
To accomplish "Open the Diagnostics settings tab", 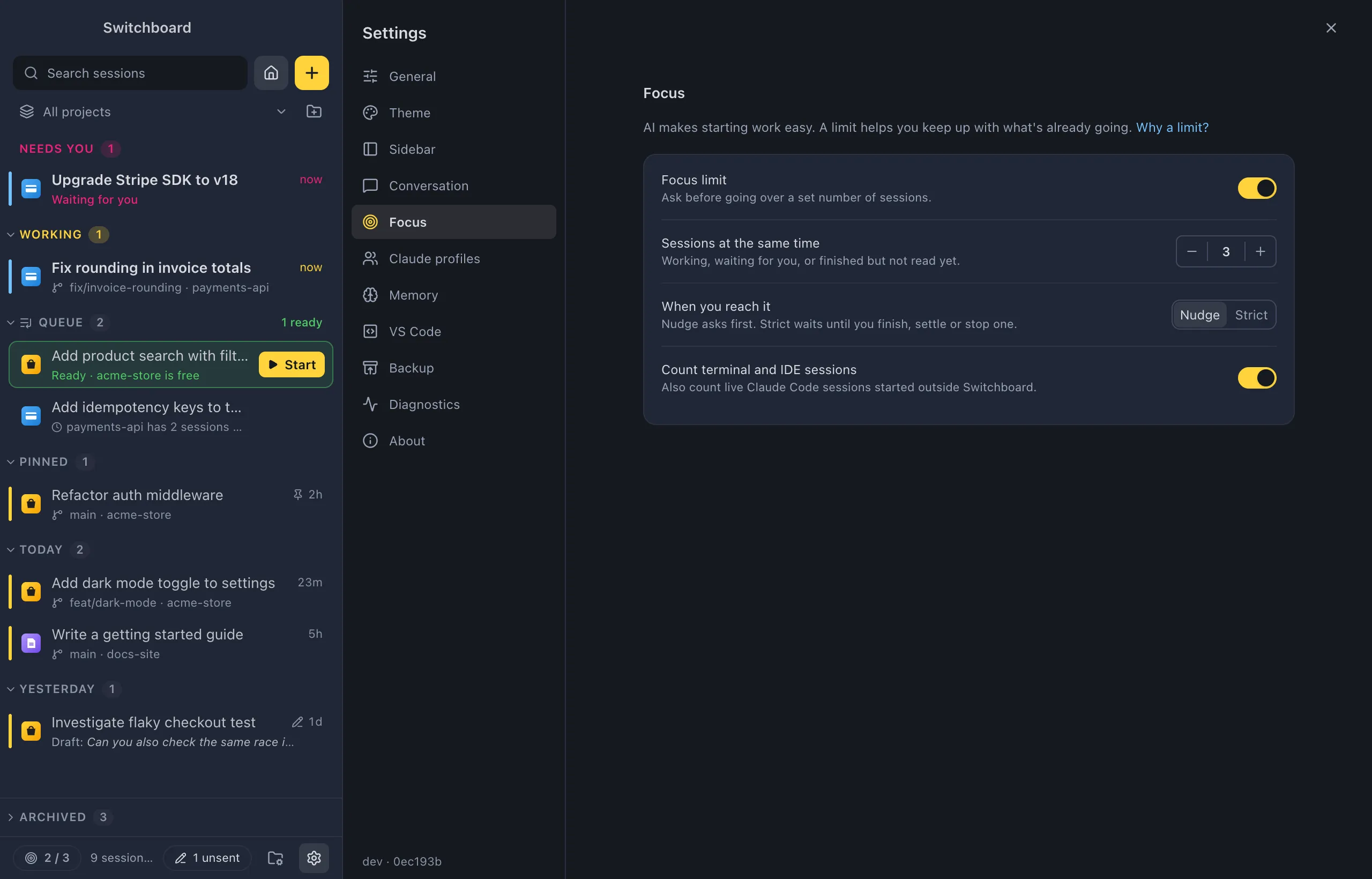I will coord(454,405).
